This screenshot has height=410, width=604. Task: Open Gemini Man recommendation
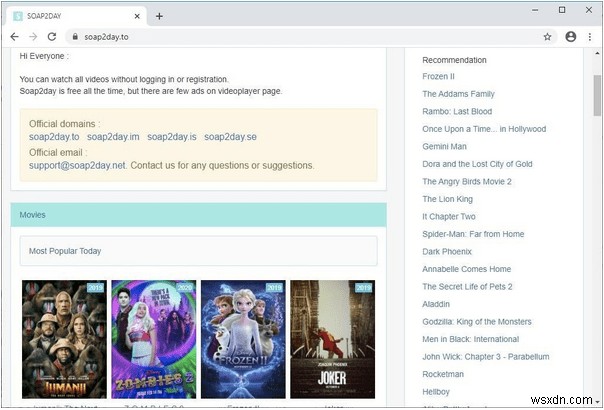pyautogui.click(x=445, y=146)
